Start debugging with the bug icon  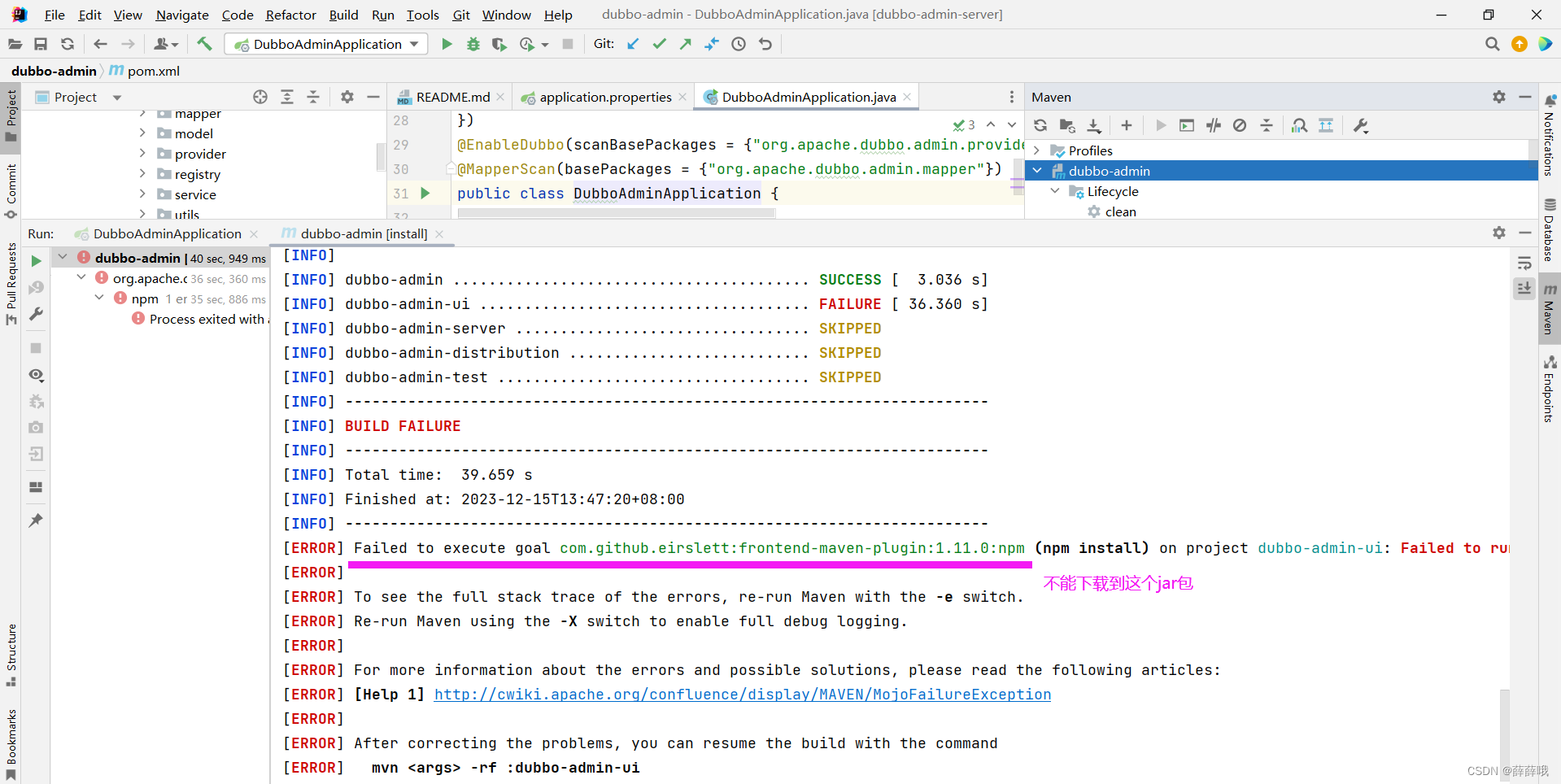[473, 44]
